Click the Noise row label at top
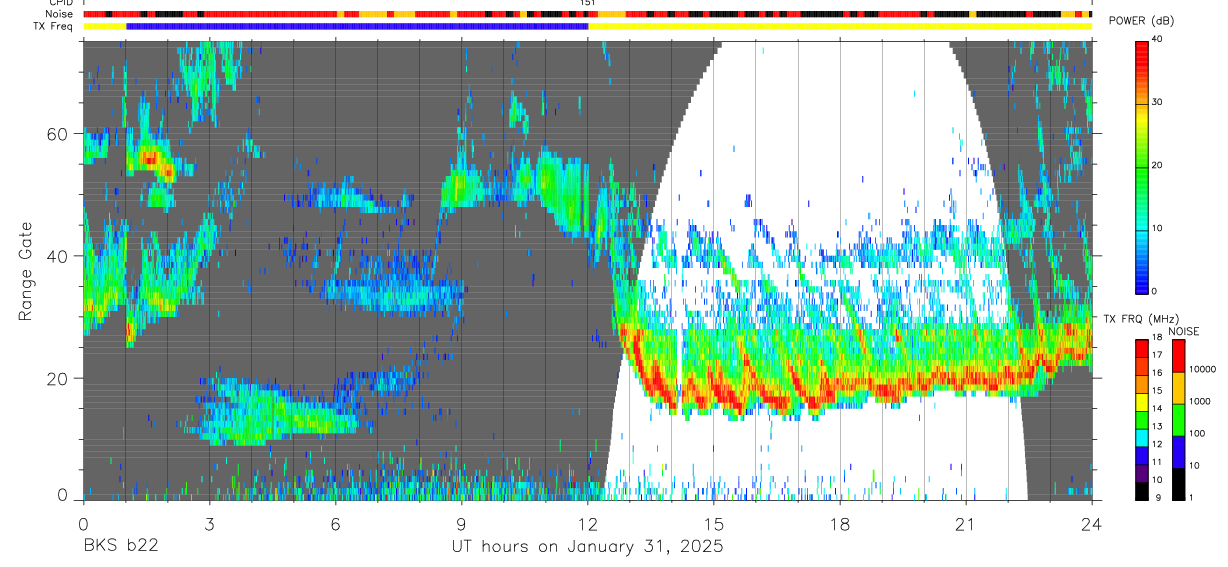The width and height of the screenshot is (1228, 567). [60, 14]
